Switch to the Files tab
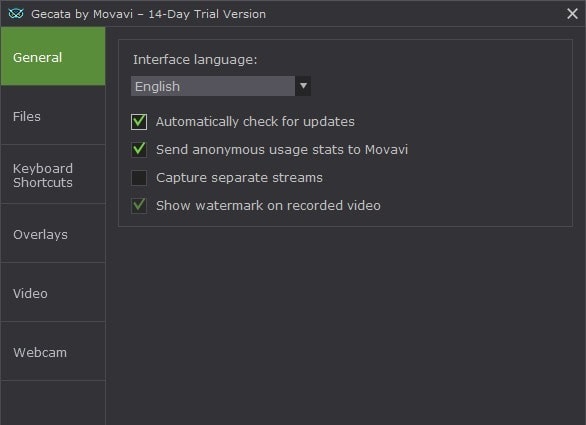This screenshot has width=586, height=425. coord(53,116)
